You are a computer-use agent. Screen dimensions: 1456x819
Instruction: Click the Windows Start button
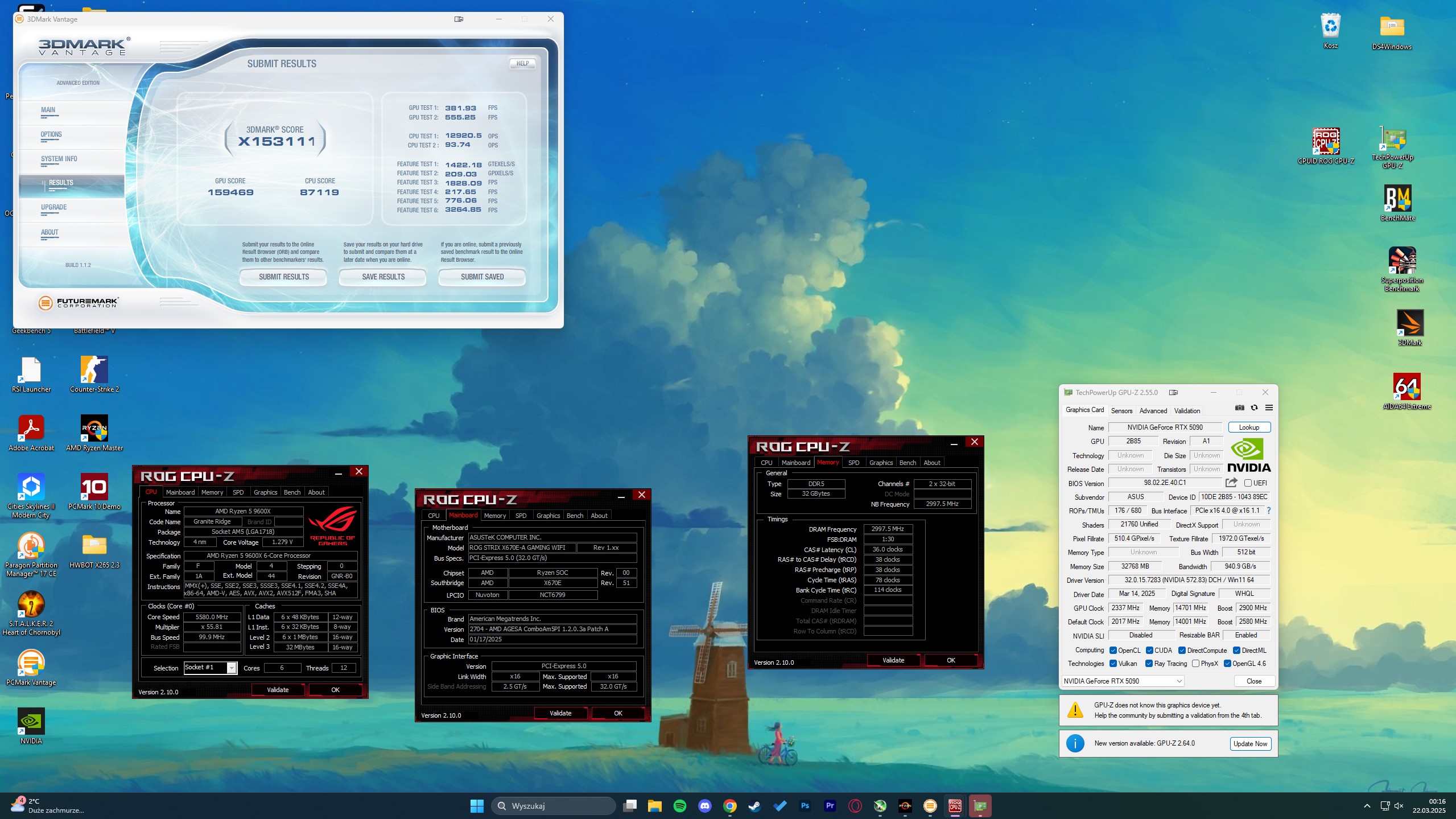pos(477,805)
